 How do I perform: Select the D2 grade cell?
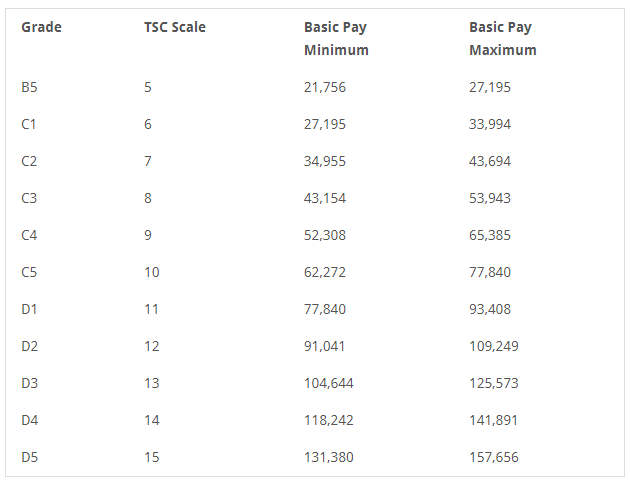(x=29, y=346)
